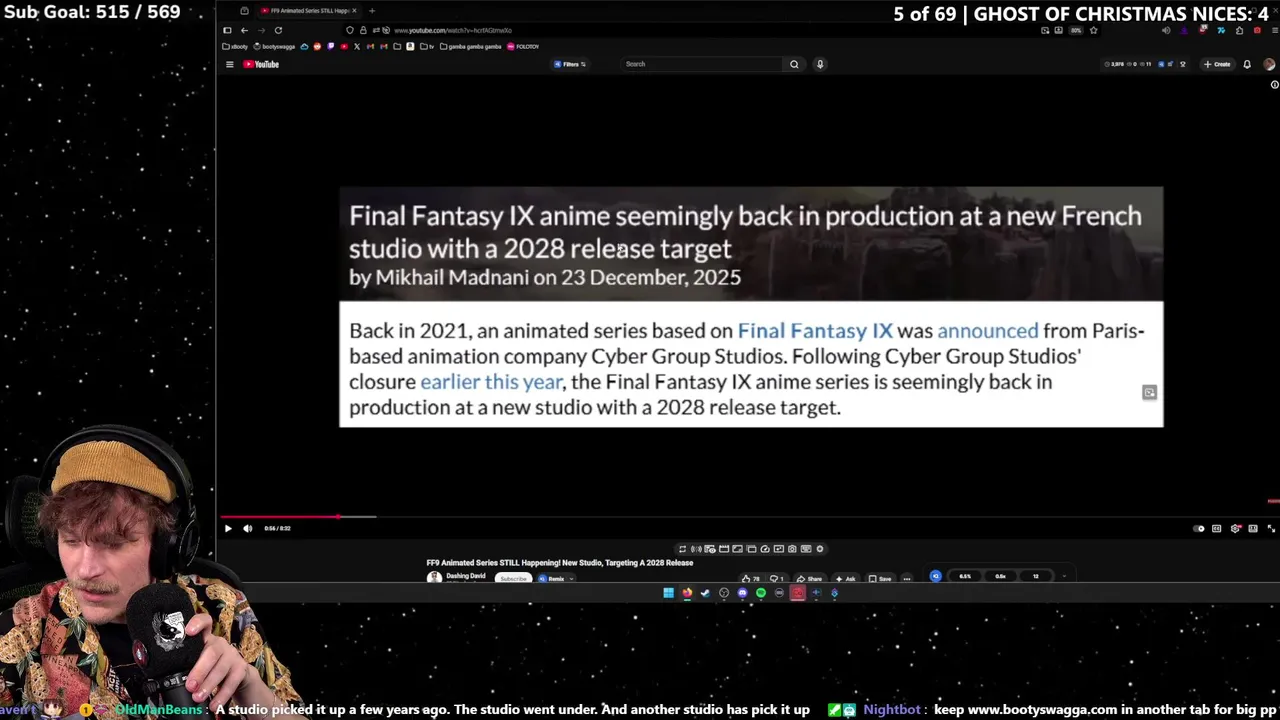Screen dimensions: 1280x720
Task: Toggle the autoplay switch in player
Action: pos(1199,528)
